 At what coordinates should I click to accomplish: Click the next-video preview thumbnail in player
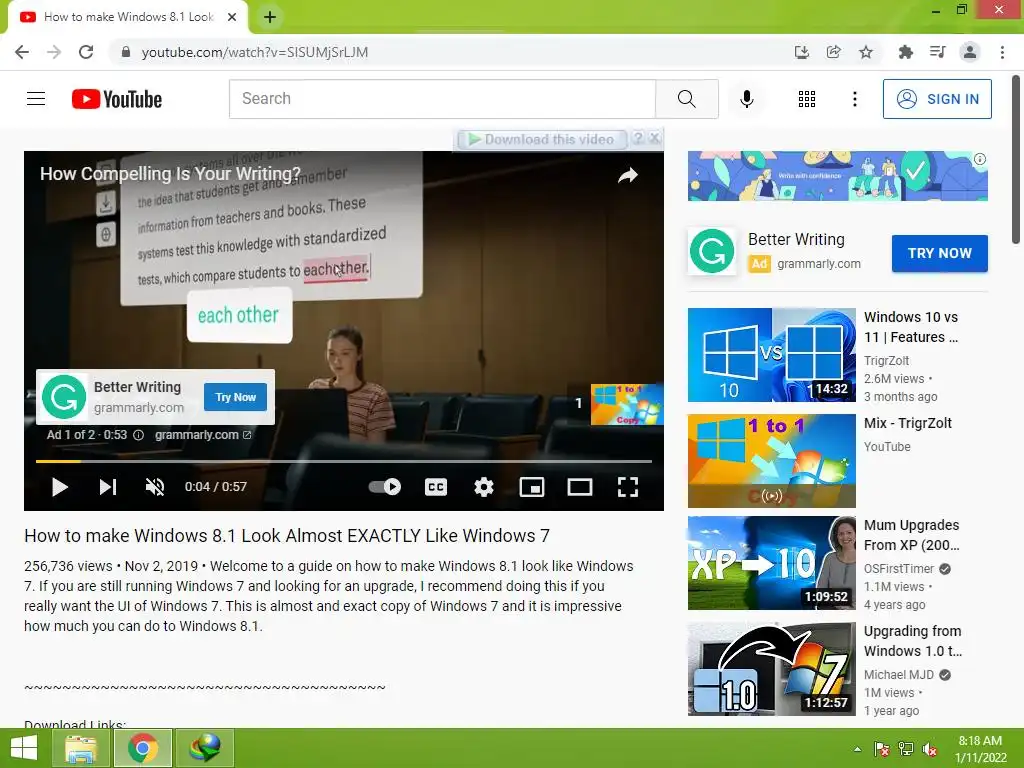pos(626,404)
